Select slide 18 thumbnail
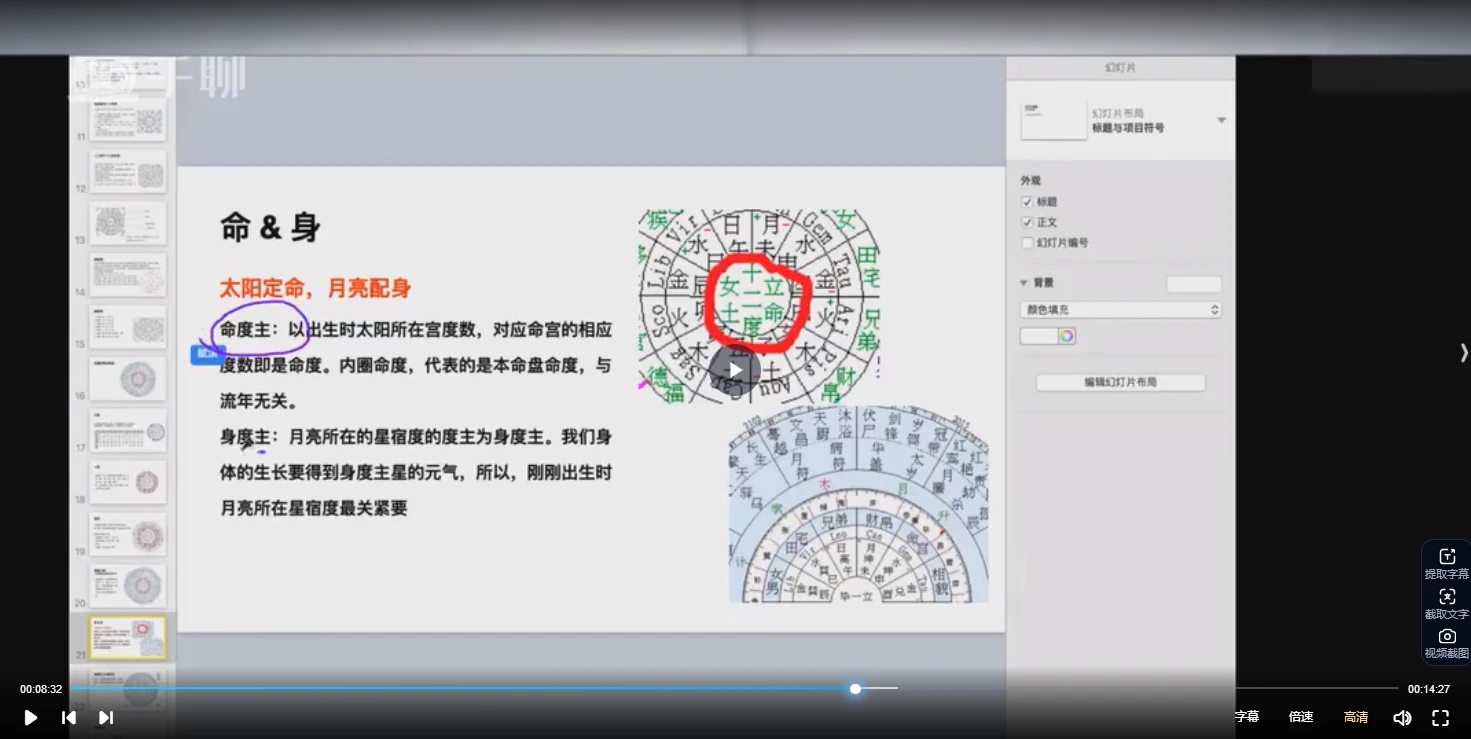Image resolution: width=1471 pixels, height=739 pixels. tap(127, 482)
